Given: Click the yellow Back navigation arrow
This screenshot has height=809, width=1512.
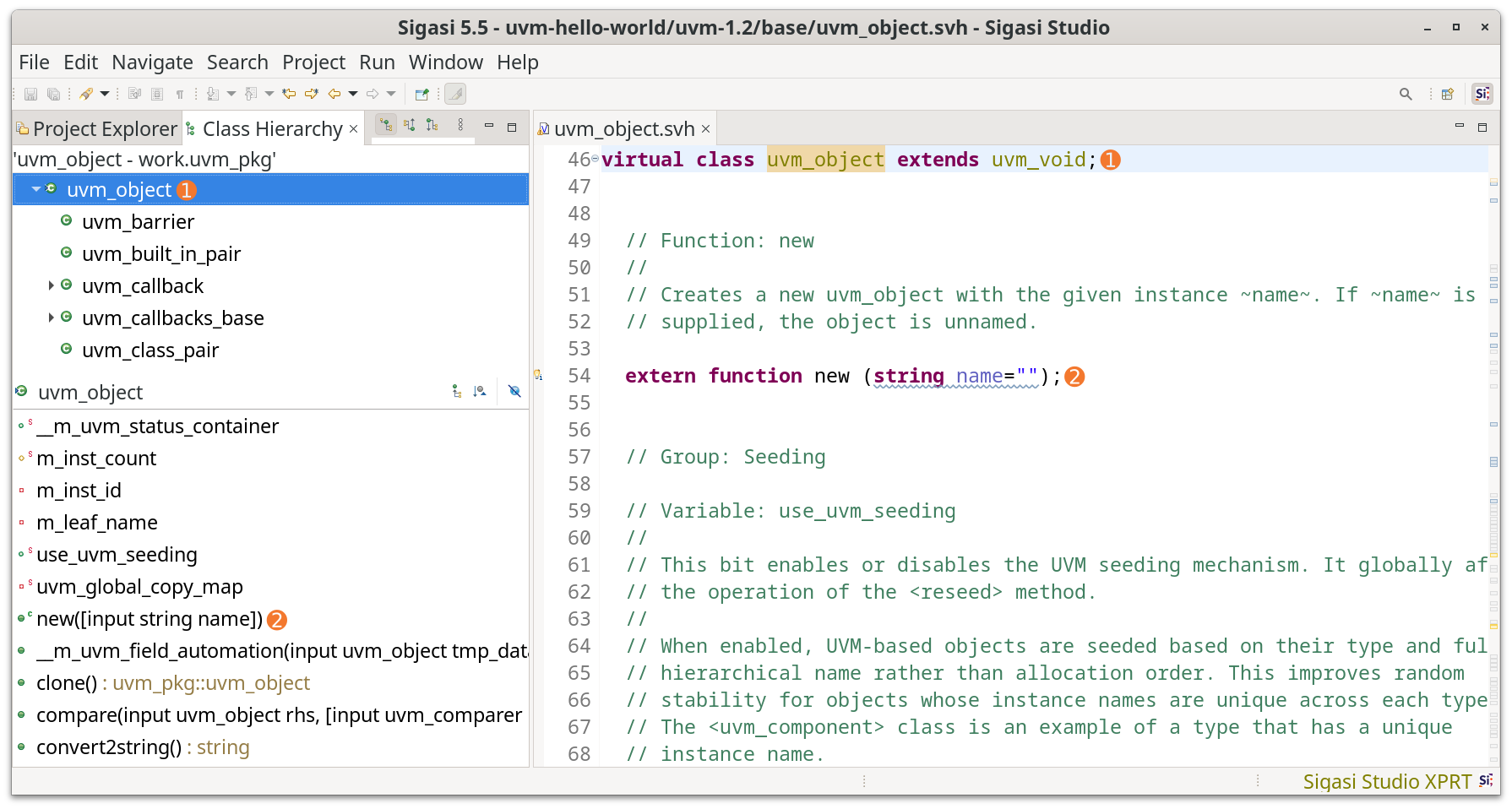Looking at the screenshot, I should click(x=334, y=94).
